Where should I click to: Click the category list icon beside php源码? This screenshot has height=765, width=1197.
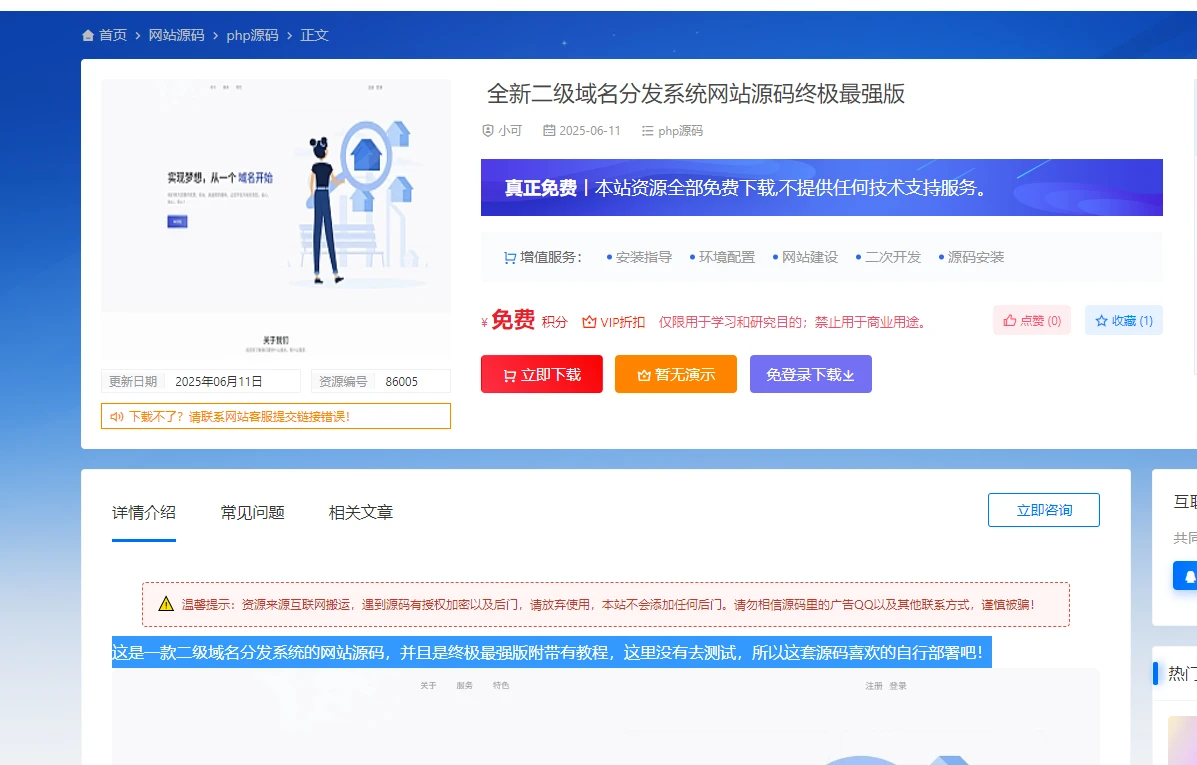coord(647,131)
